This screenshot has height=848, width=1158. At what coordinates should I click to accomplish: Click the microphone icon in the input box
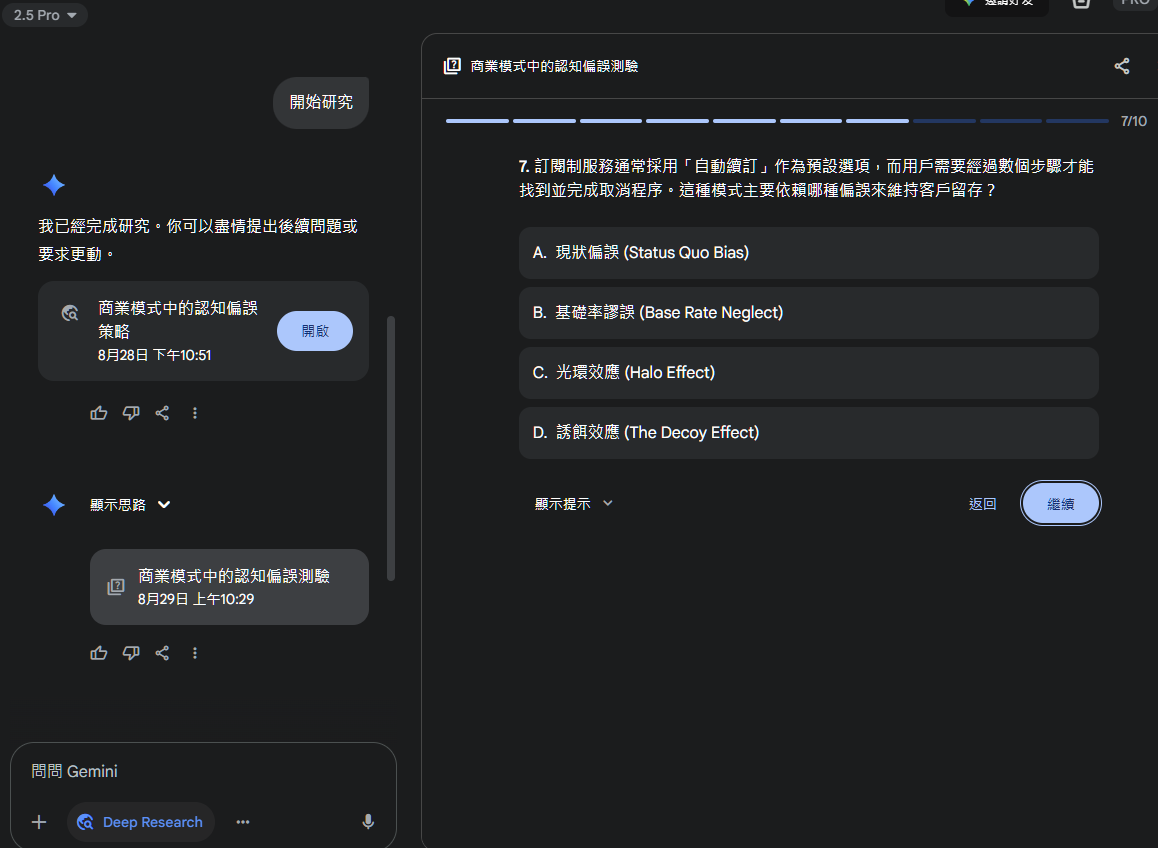pyautogui.click(x=368, y=822)
